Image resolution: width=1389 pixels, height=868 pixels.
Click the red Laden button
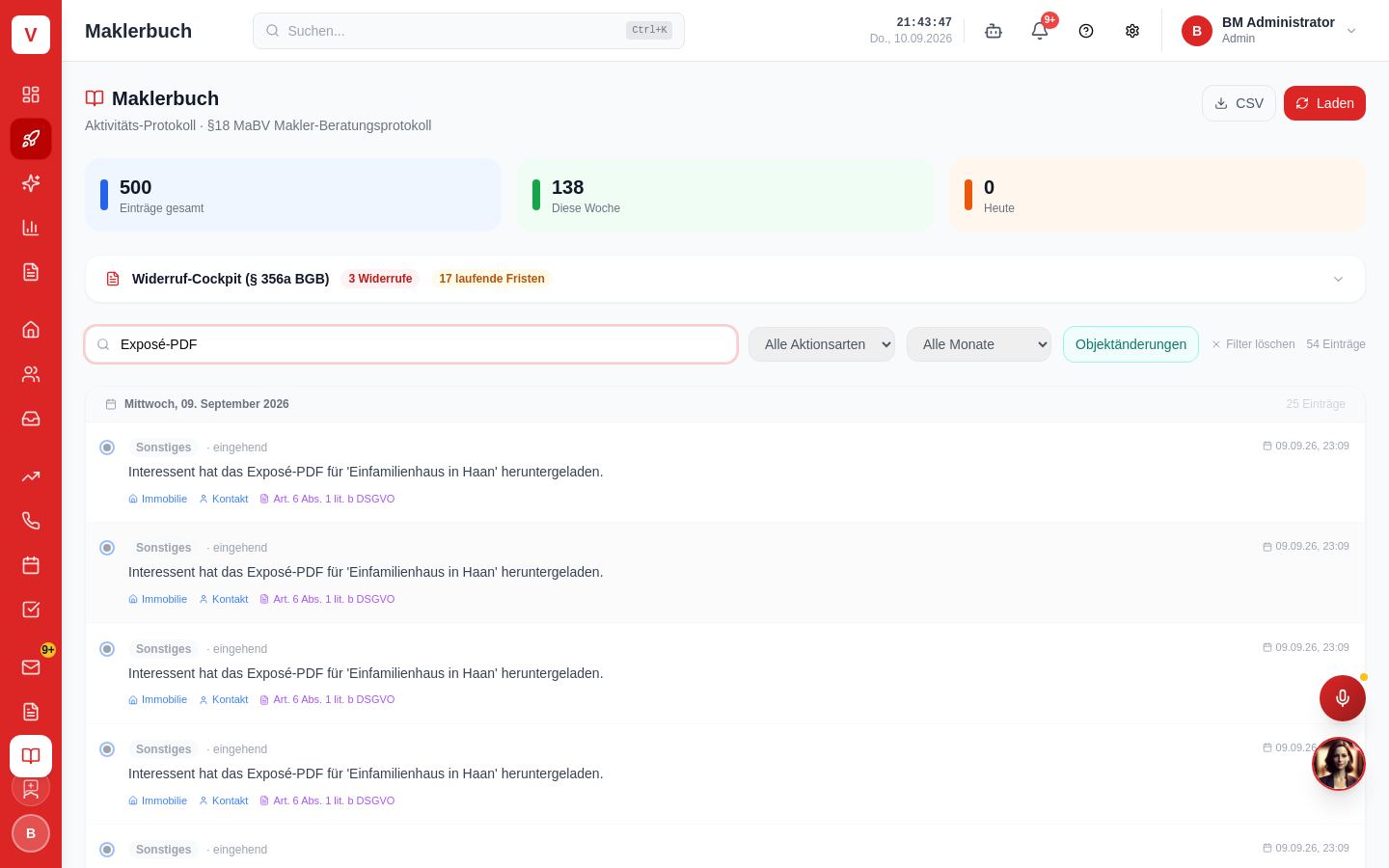tap(1324, 103)
